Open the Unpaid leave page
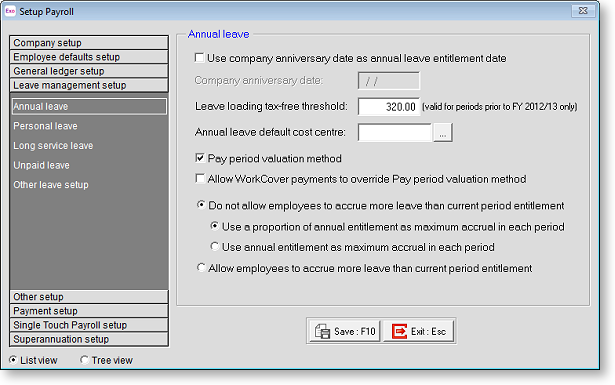The width and height of the screenshot is (615, 385). pos(42,165)
